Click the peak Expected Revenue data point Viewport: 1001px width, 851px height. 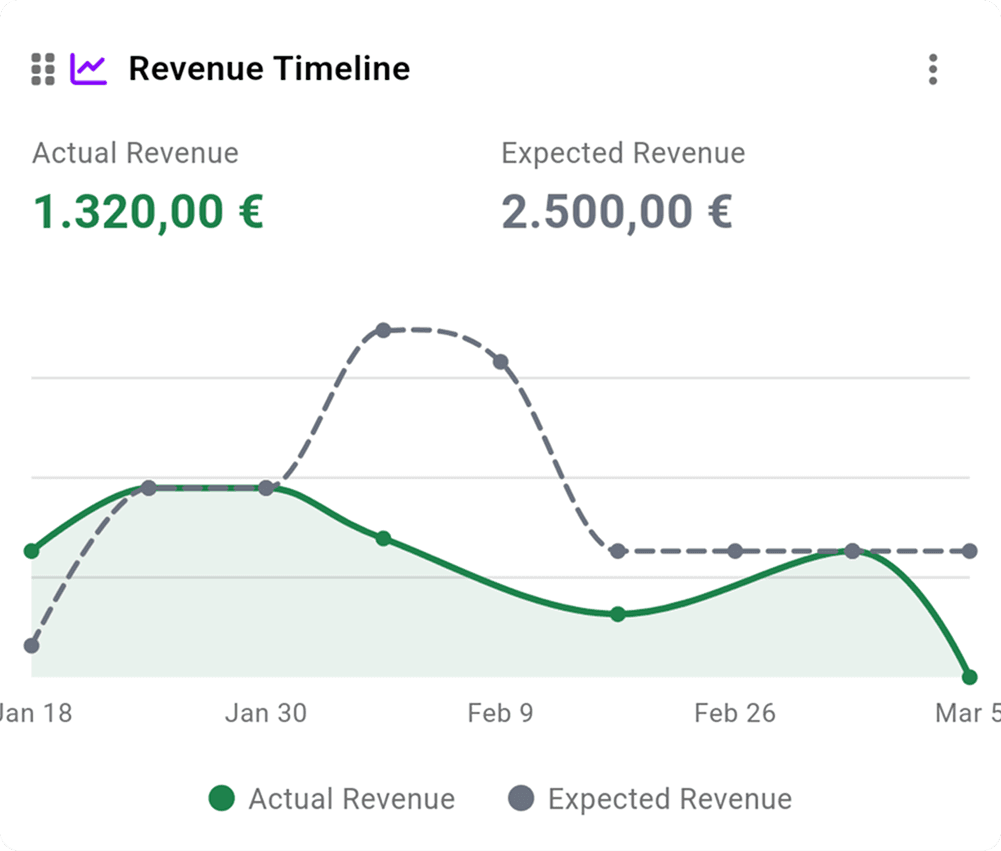click(385, 330)
